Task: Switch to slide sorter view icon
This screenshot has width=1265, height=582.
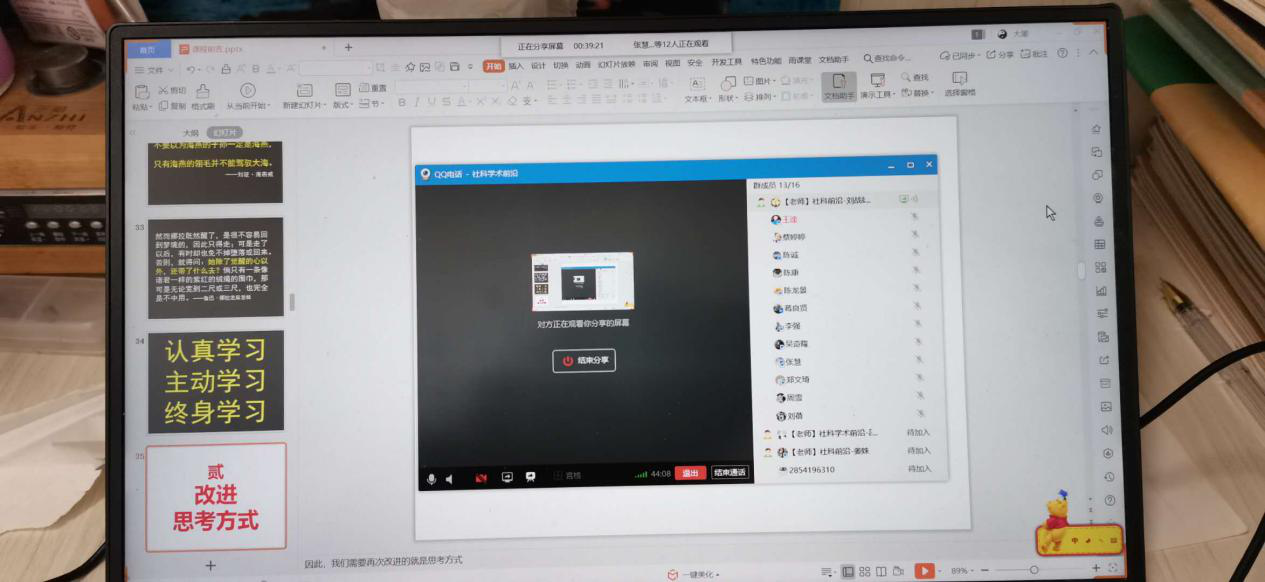Action: 864,572
